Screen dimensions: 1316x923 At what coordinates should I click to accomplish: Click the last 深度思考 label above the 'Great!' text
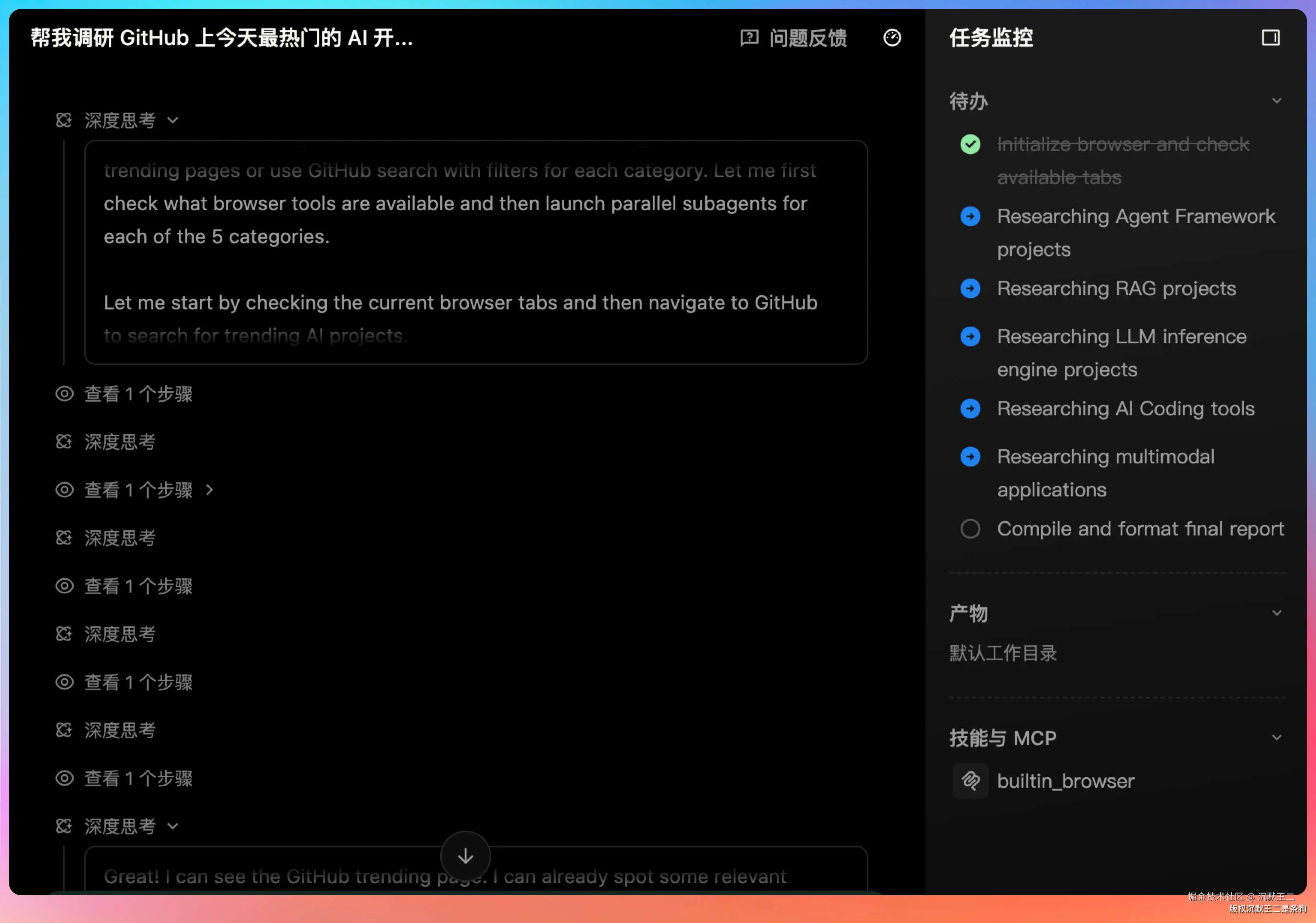pos(120,826)
